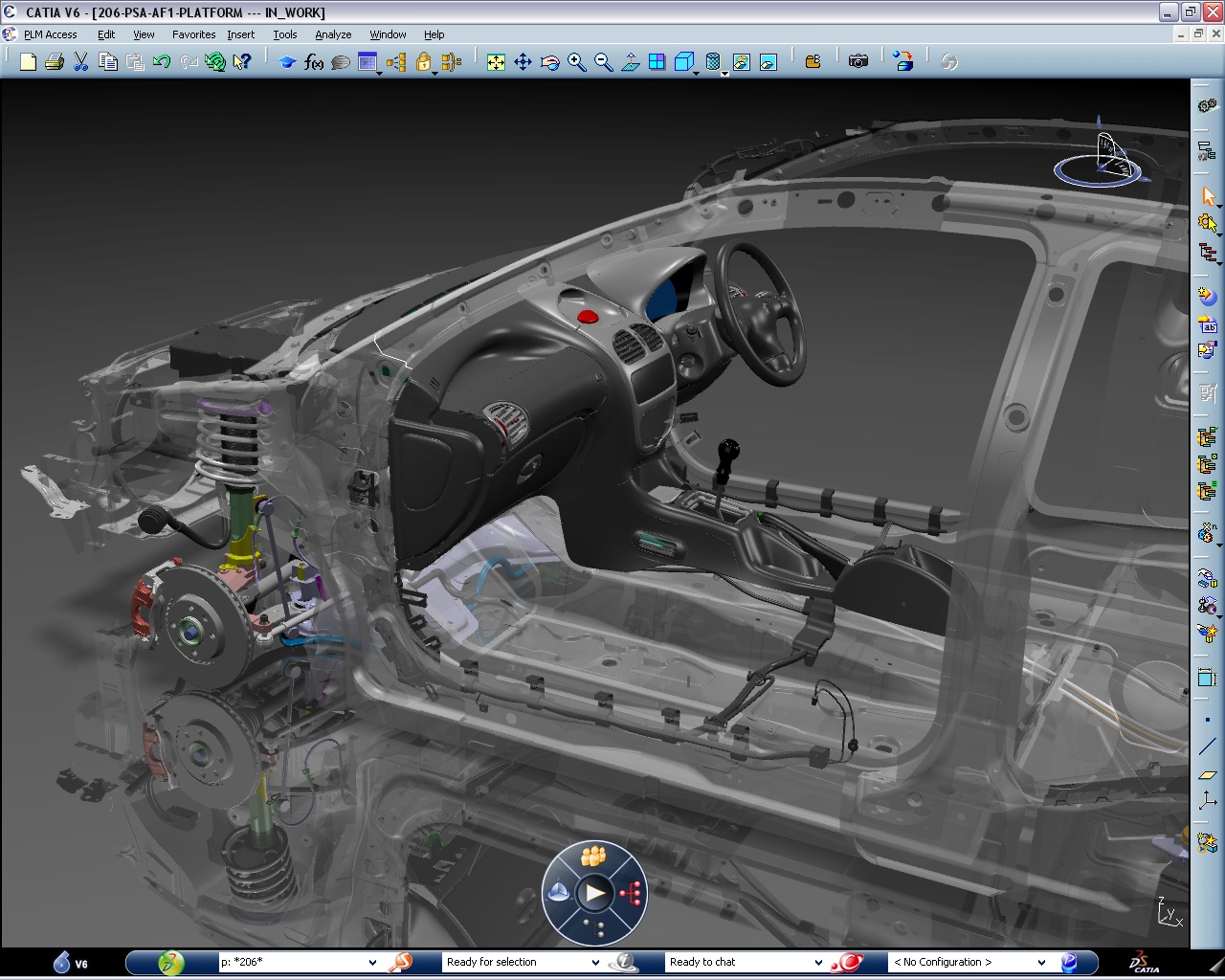This screenshot has width=1225, height=980.
Task: Click the Print icon
Action: (x=55, y=61)
